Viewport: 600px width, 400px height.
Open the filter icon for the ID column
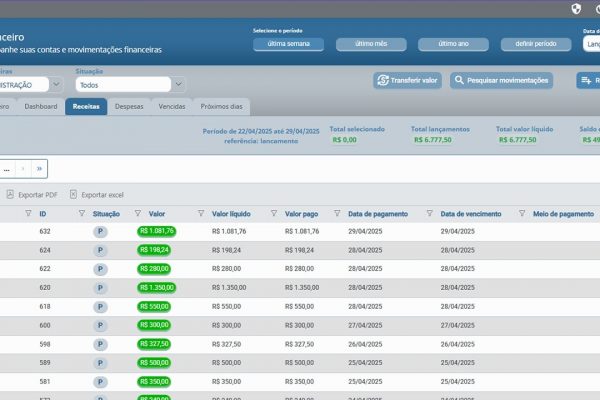[x=28, y=213]
